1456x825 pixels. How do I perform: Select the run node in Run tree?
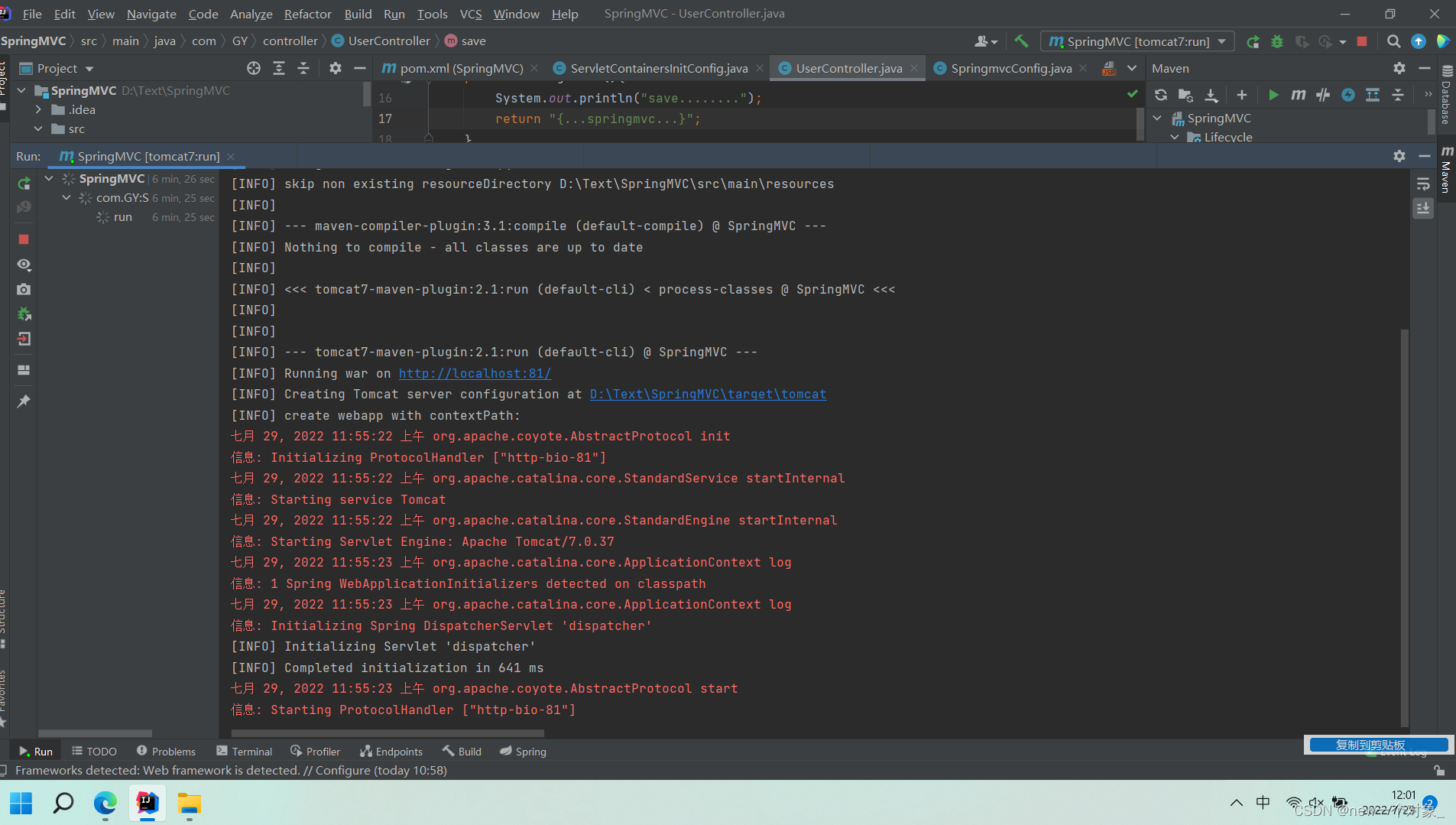point(122,217)
